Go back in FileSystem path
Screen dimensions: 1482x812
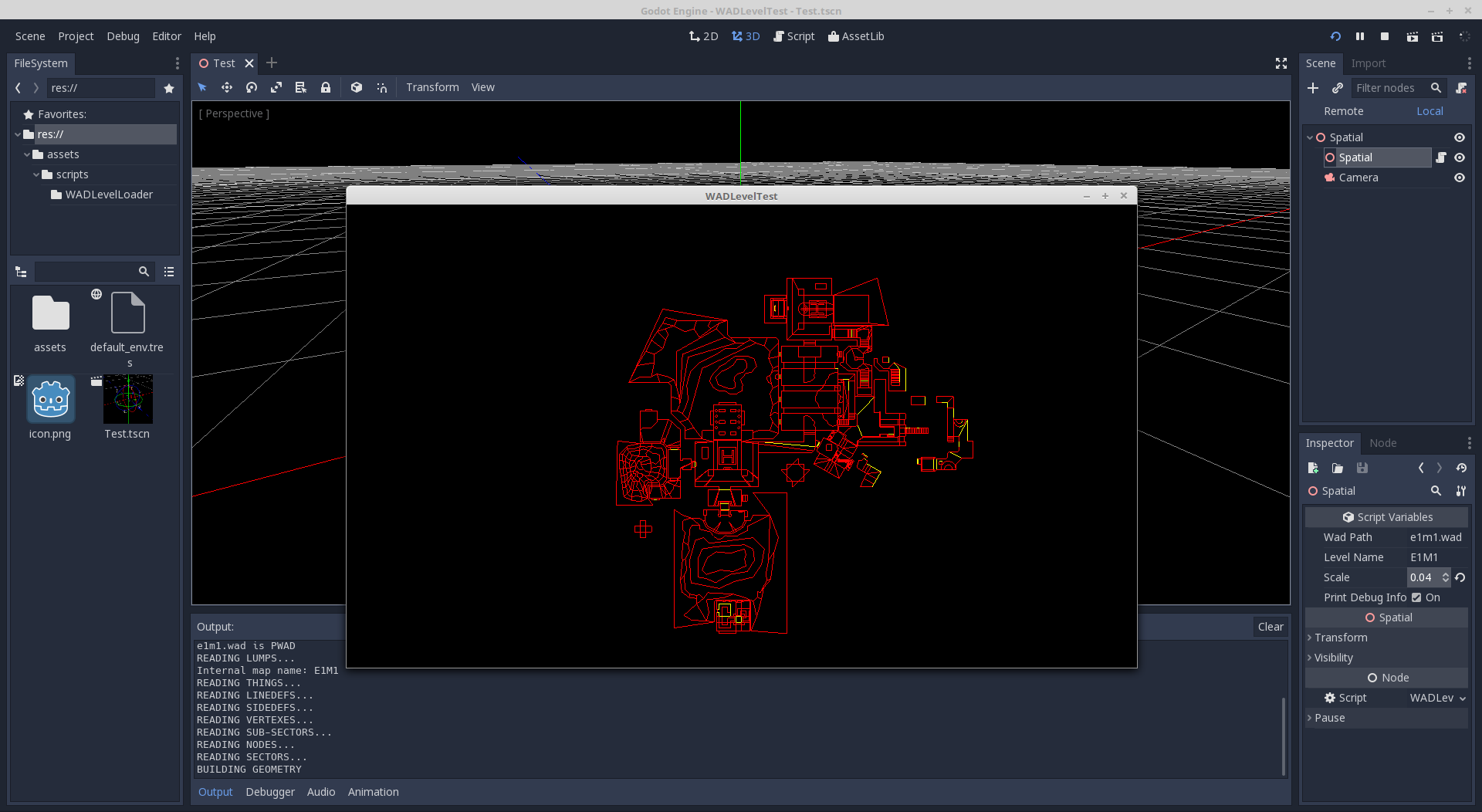coord(18,88)
